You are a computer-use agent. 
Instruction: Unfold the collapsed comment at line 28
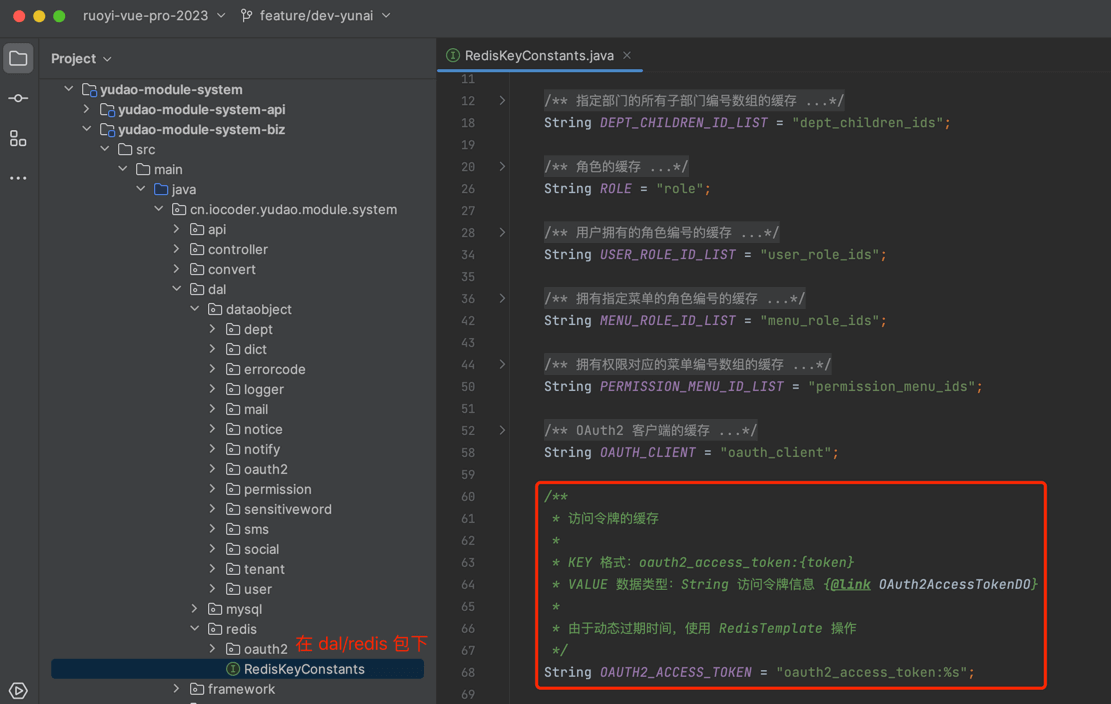[502, 233]
